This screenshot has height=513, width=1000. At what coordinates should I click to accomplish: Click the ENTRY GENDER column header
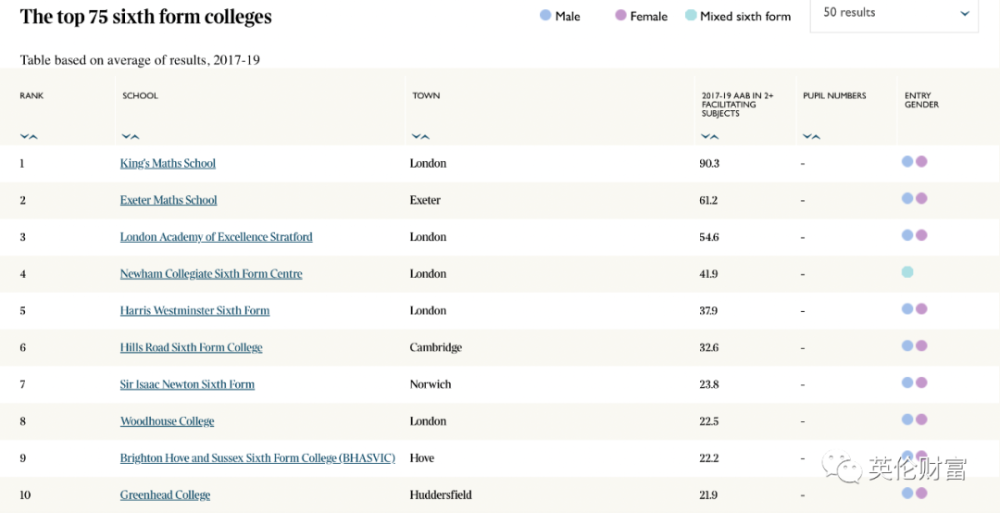pyautogui.click(x=922, y=100)
